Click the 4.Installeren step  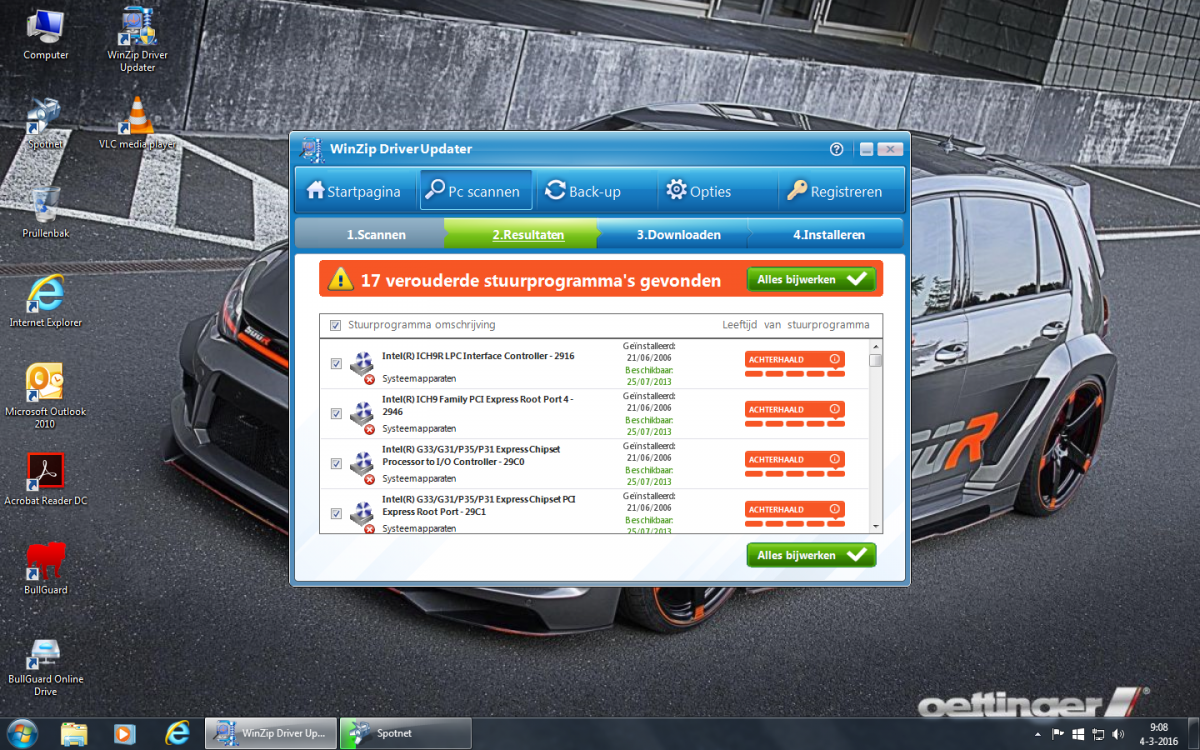[829, 235]
